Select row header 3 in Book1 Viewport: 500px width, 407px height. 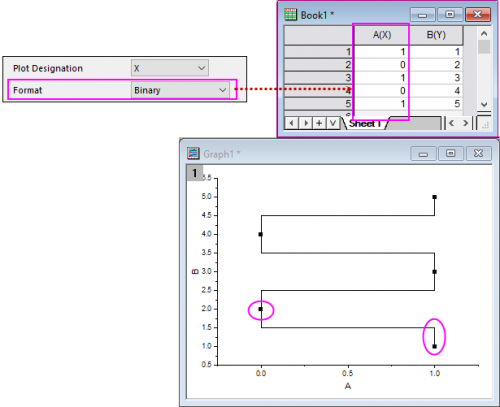[x=318, y=78]
